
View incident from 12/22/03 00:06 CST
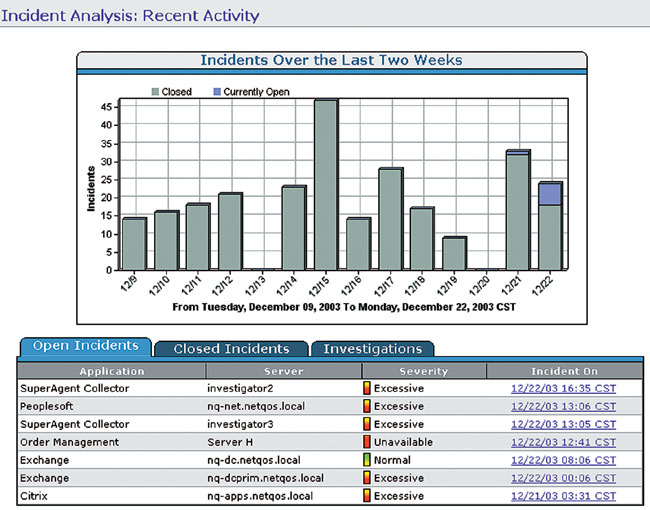click(x=563, y=478)
